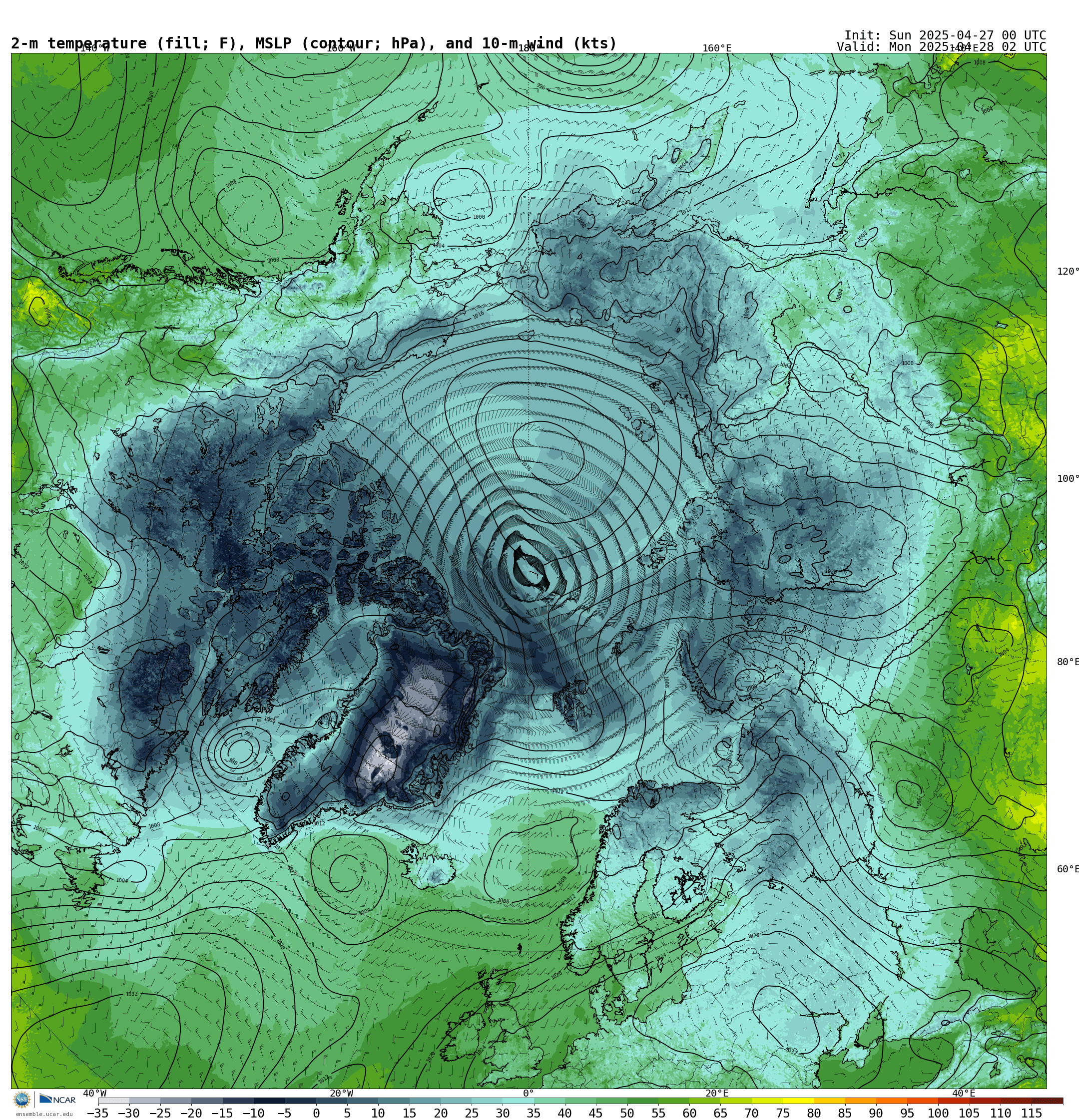Screen dimensions: 1079x1120
Task: Click the 160°E label above the map
Action: pyautogui.click(x=717, y=48)
